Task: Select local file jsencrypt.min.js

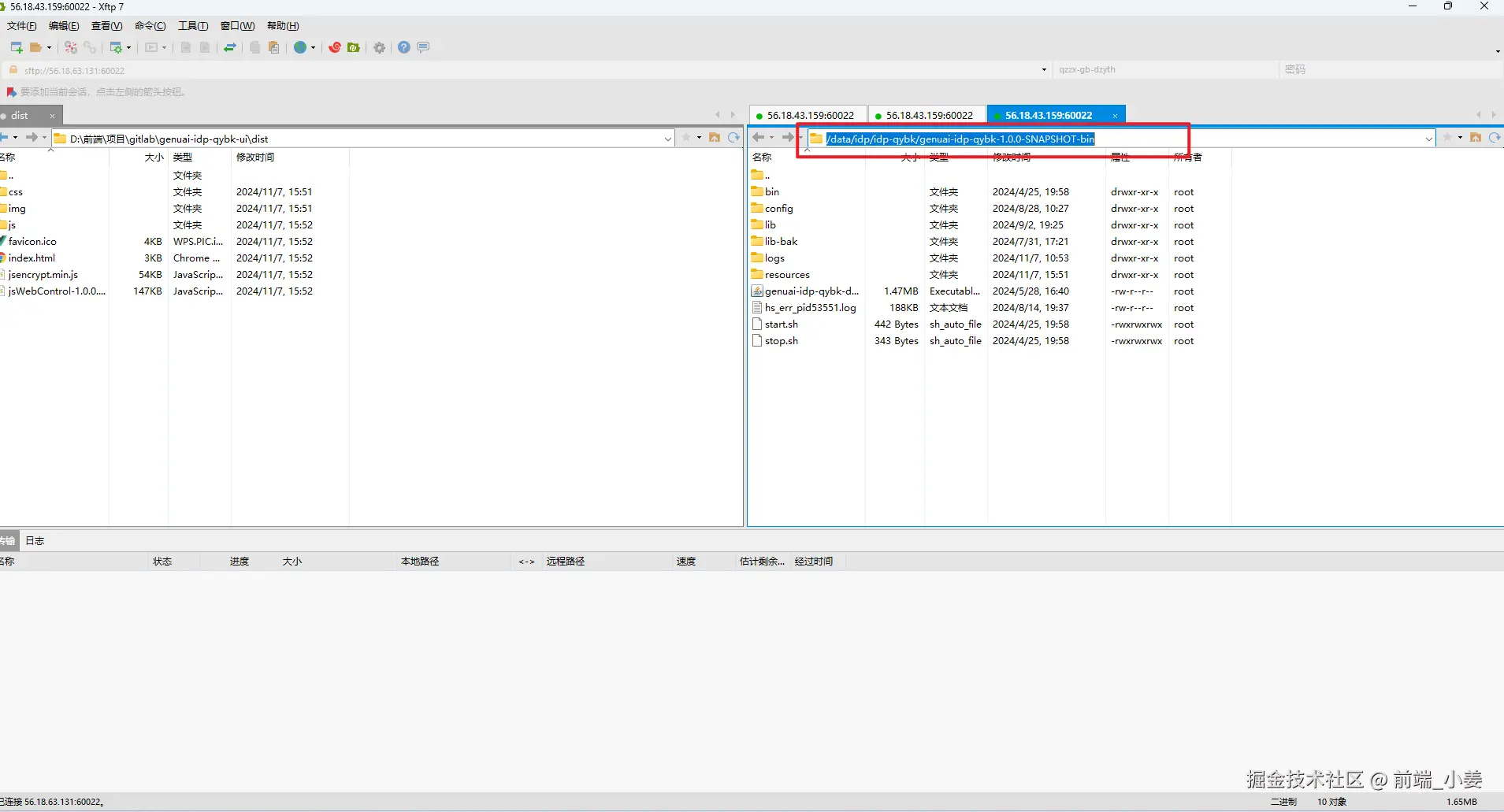Action: [43, 275]
